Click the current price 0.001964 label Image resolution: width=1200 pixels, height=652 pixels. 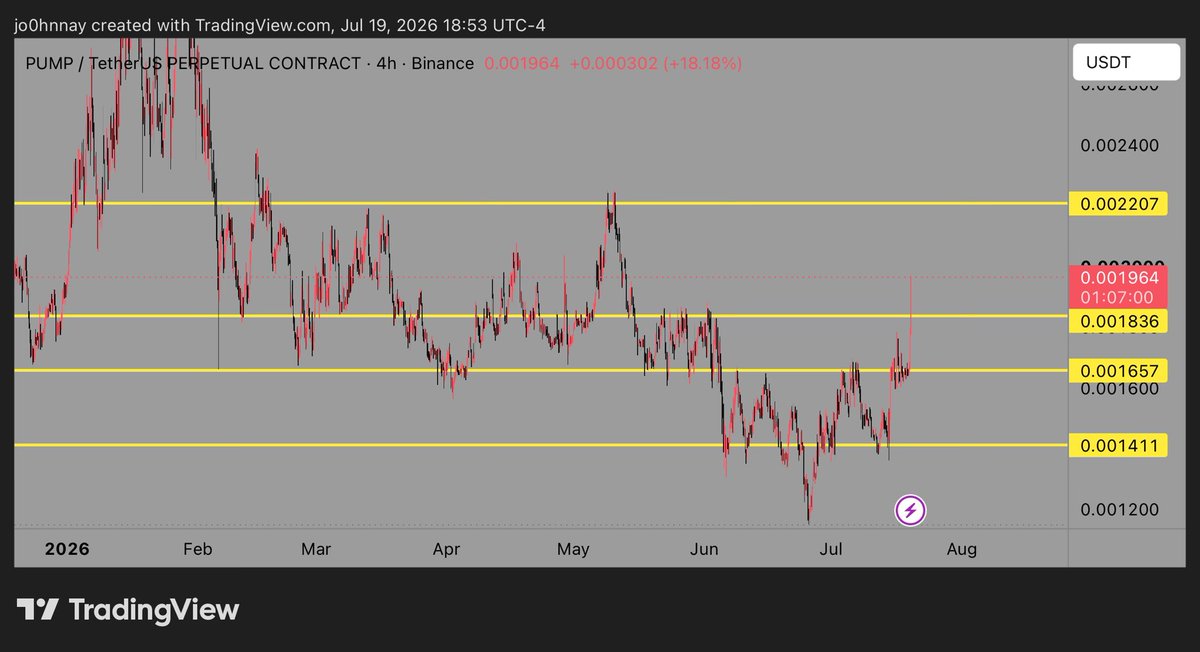(1119, 277)
